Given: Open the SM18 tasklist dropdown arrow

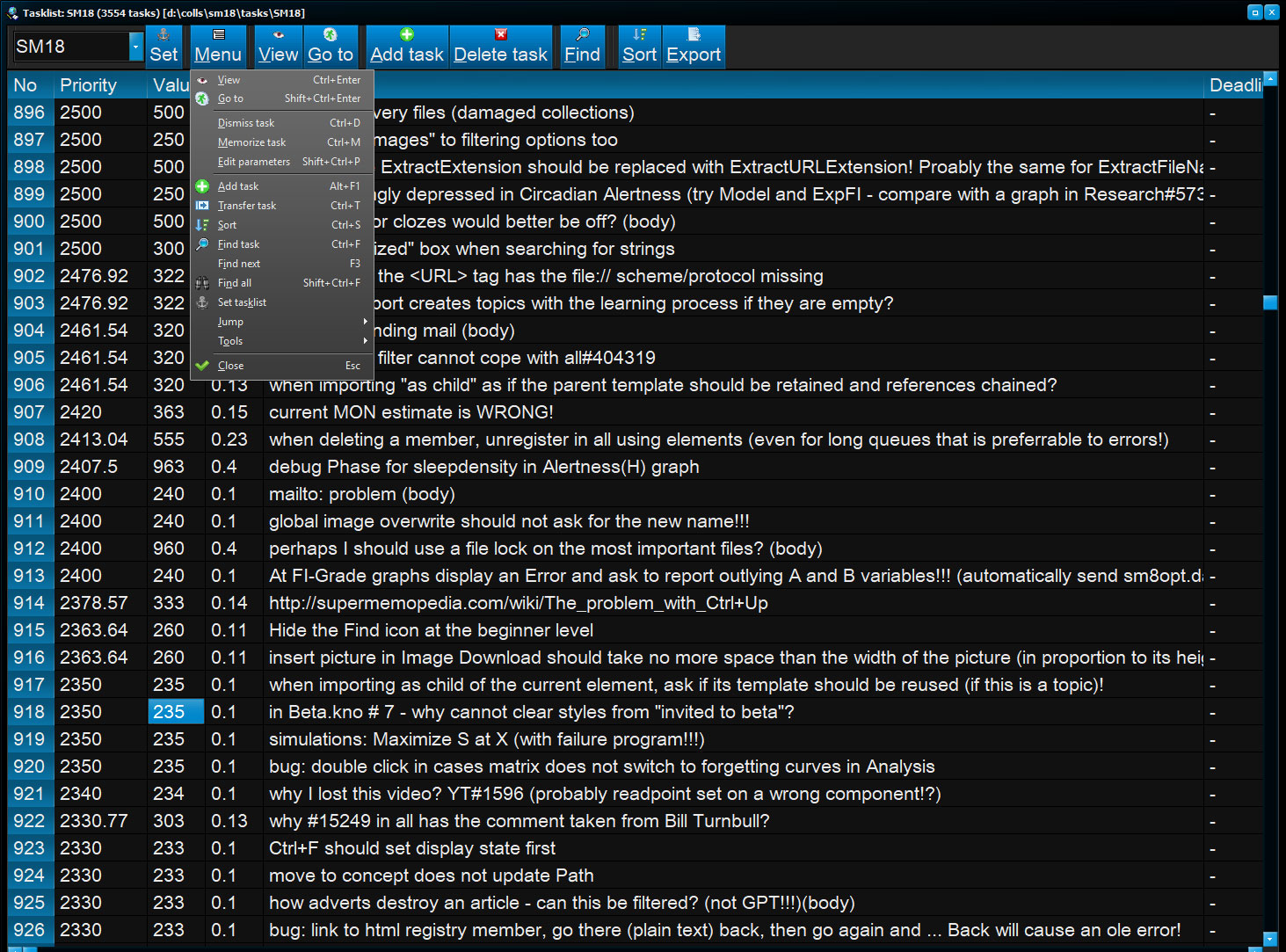Looking at the screenshot, I should (x=135, y=47).
